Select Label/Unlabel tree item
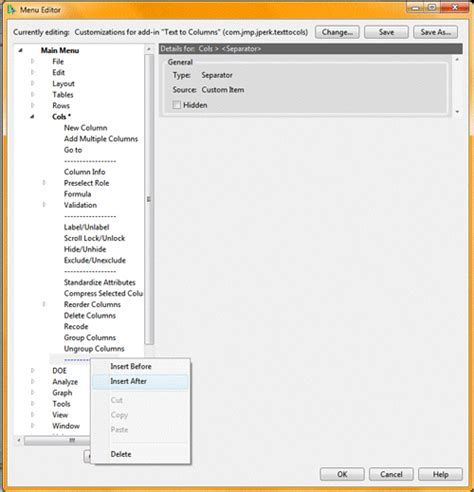 pos(87,227)
